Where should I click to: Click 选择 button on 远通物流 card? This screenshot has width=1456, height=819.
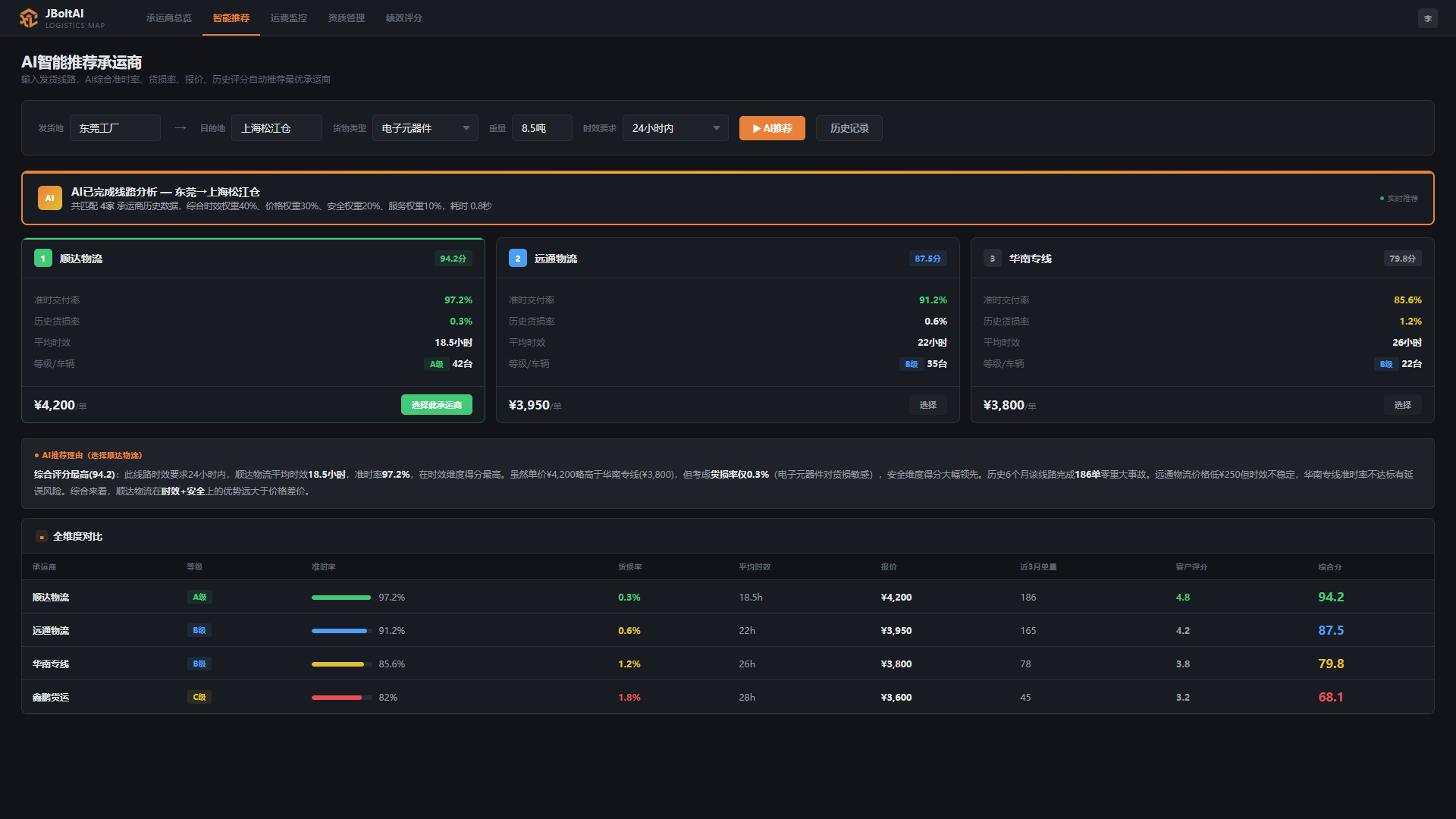(928, 405)
